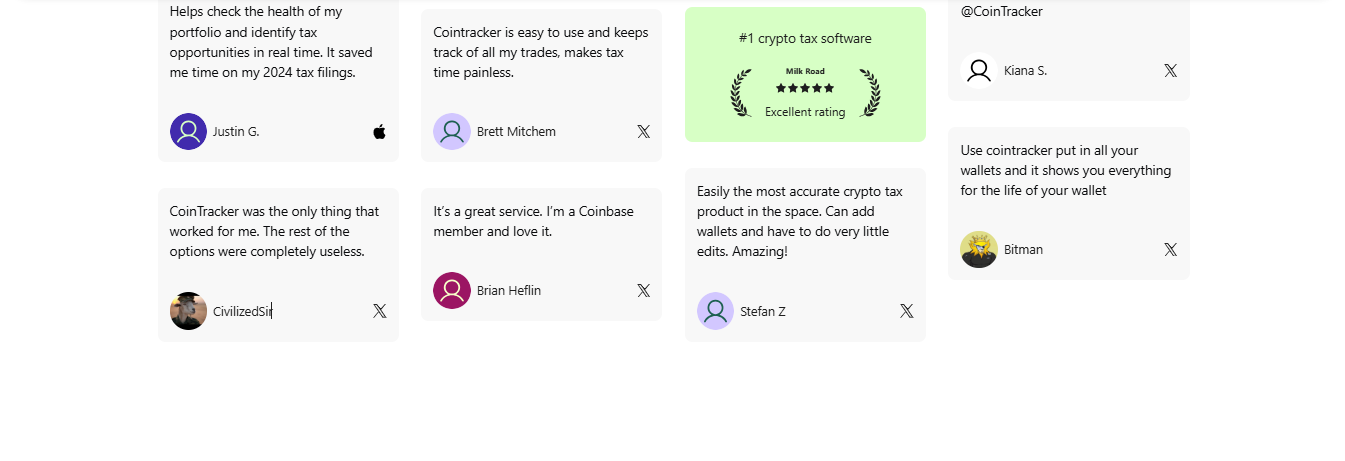
Task: Click Brian Heflin's magenta avatar
Action: coord(452,291)
